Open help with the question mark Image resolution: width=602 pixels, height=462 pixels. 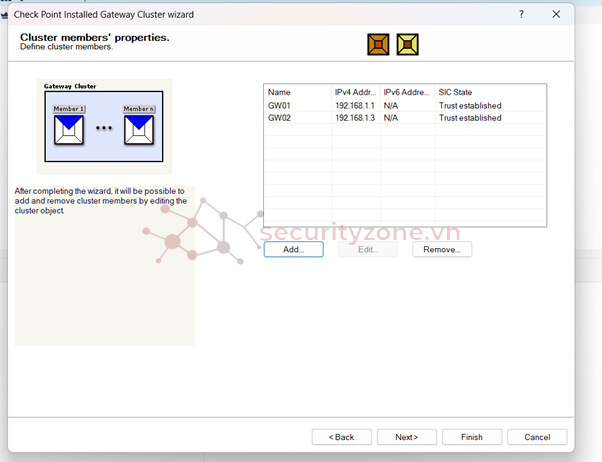521,15
